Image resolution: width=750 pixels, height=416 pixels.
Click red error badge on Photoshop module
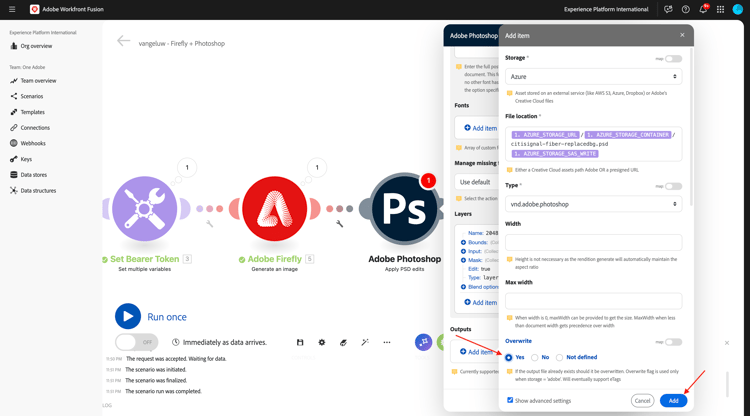(429, 180)
